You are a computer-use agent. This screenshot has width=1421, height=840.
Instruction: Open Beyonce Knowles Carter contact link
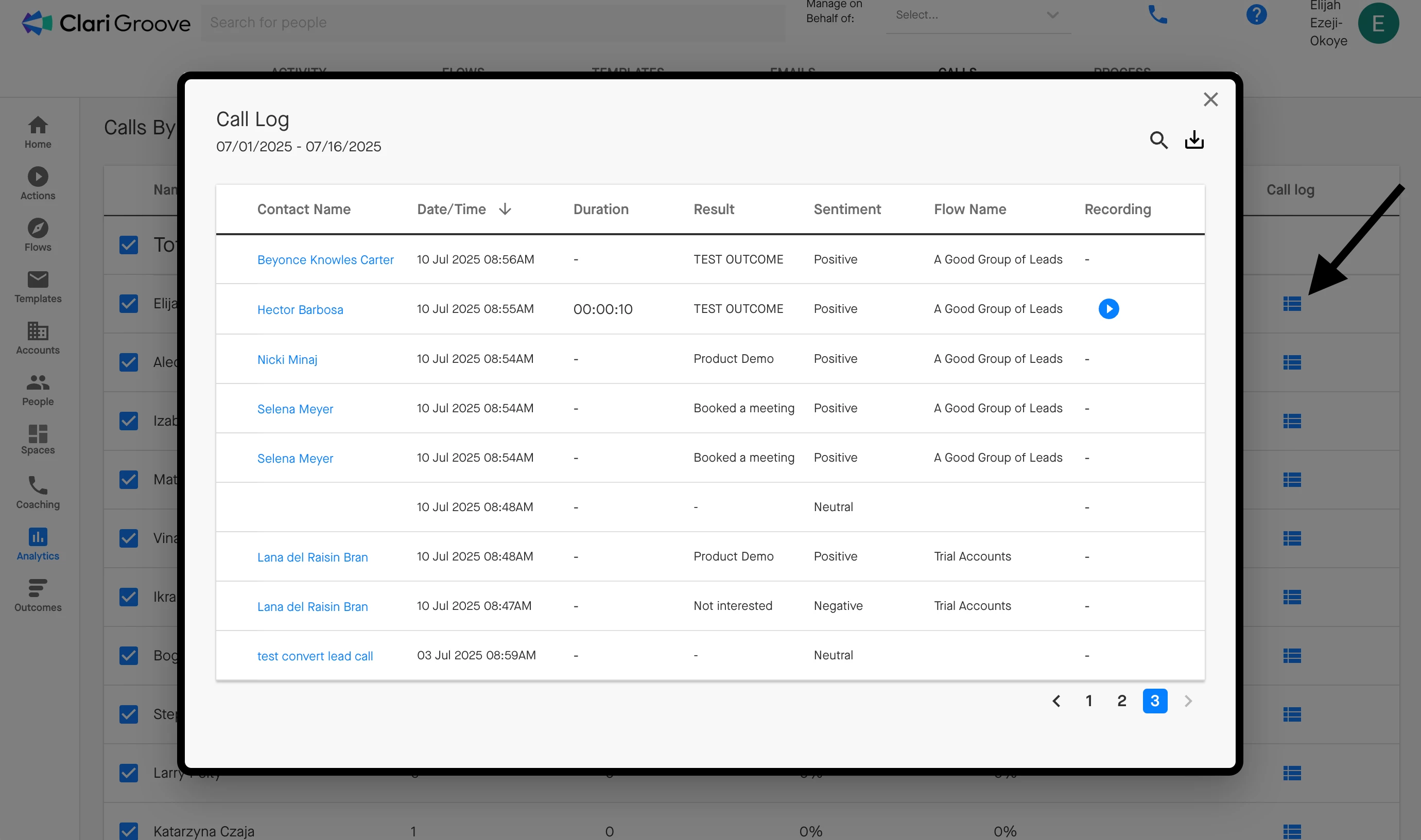[325, 260]
